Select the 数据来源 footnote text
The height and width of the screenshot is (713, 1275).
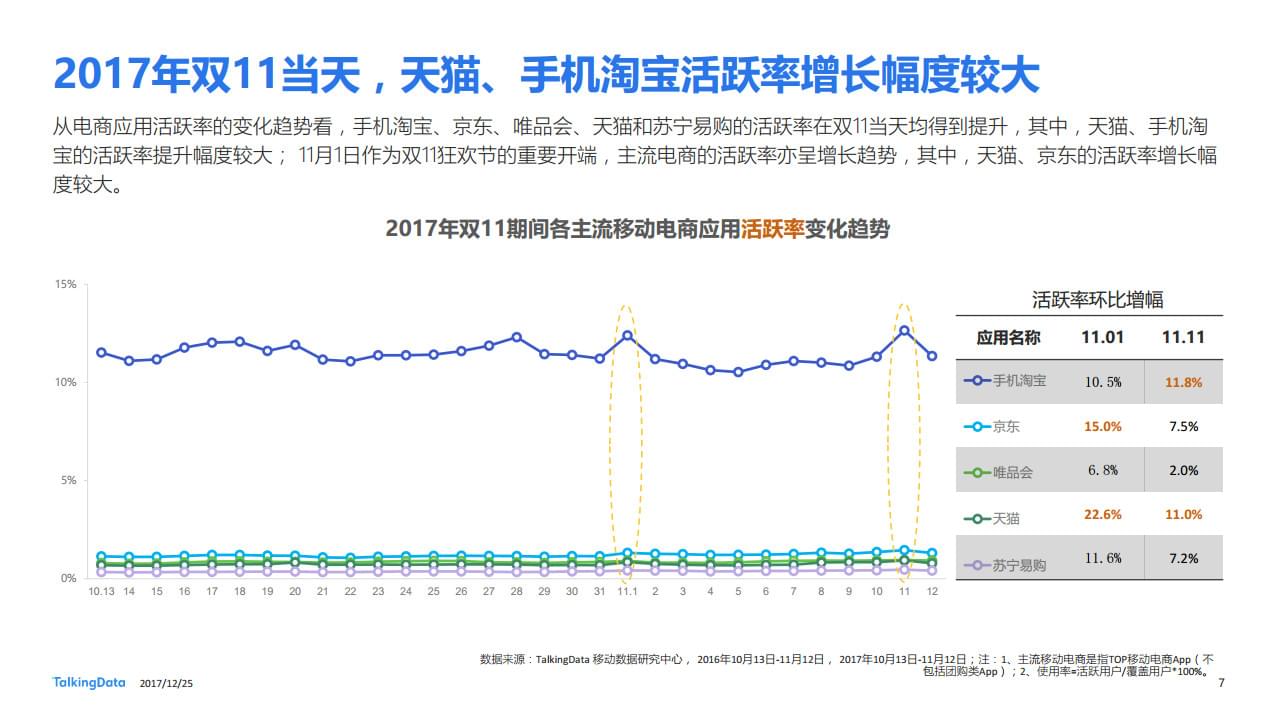[847, 666]
